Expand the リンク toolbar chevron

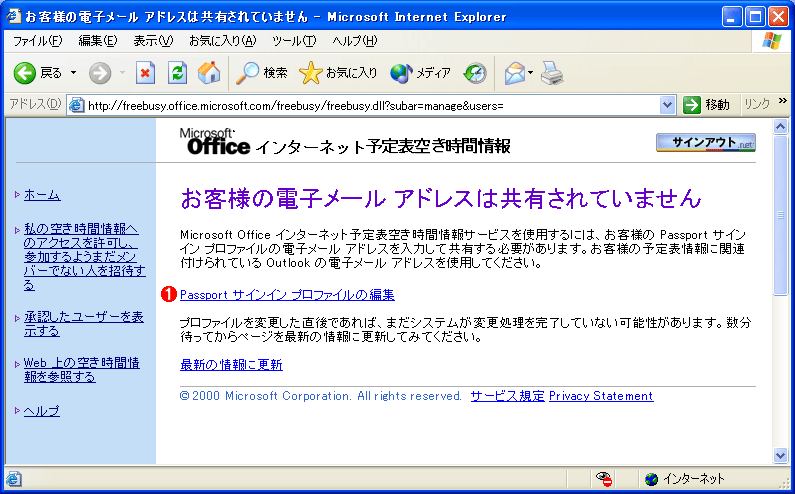782,101
